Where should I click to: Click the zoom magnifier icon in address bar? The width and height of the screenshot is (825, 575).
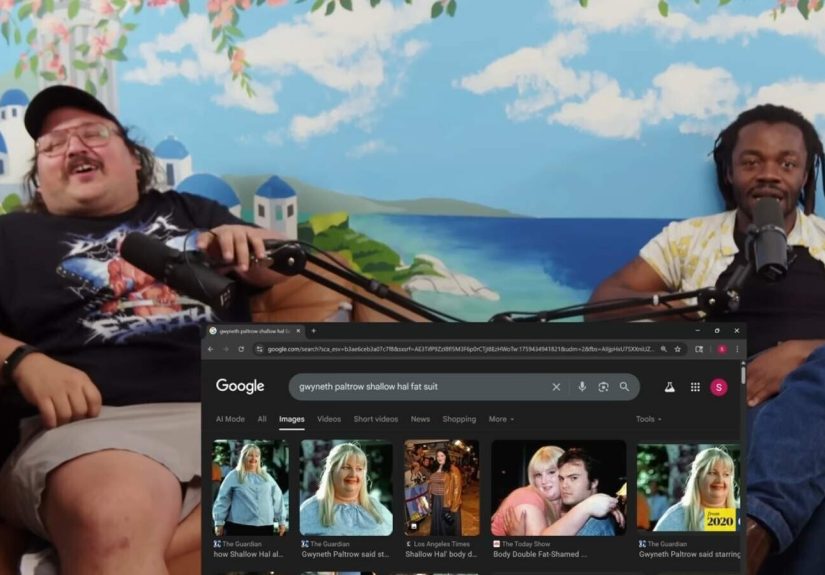(x=664, y=349)
